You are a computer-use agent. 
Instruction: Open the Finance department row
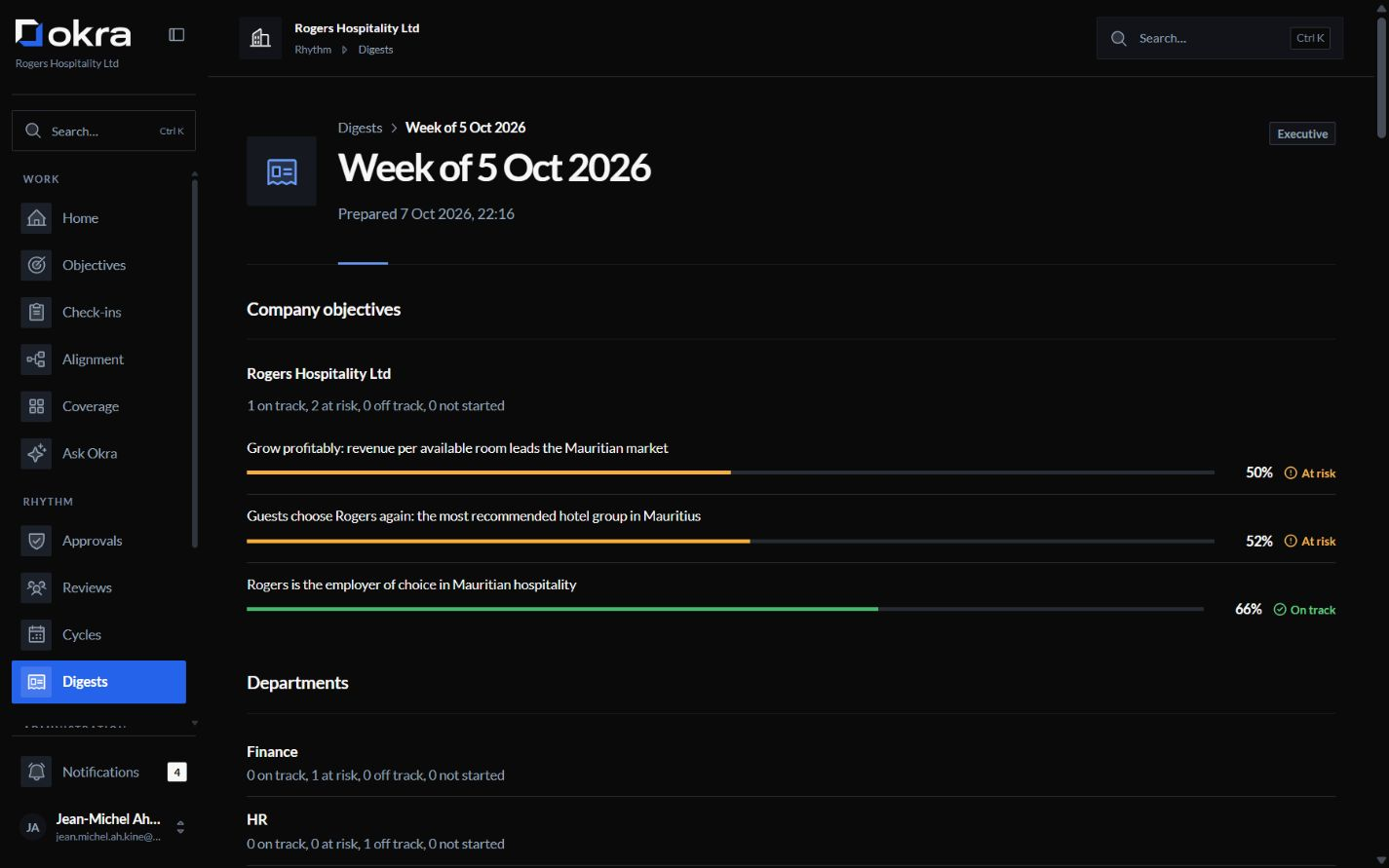click(791, 763)
